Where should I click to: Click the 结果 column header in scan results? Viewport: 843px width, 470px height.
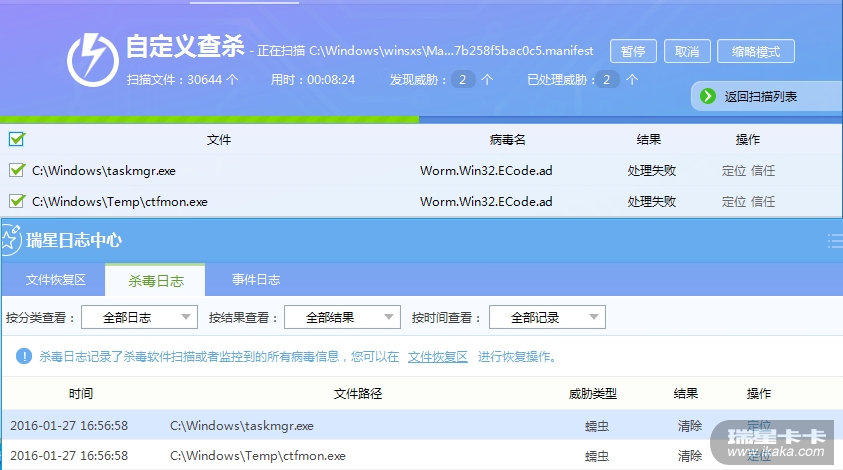[648, 140]
